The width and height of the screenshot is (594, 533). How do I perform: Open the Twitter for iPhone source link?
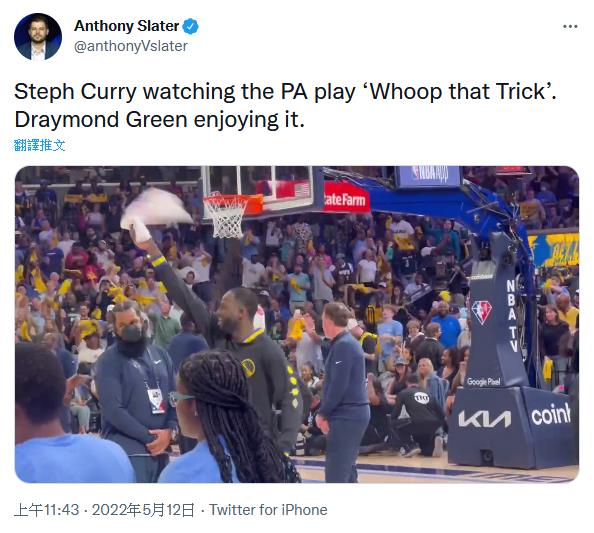pos(268,510)
